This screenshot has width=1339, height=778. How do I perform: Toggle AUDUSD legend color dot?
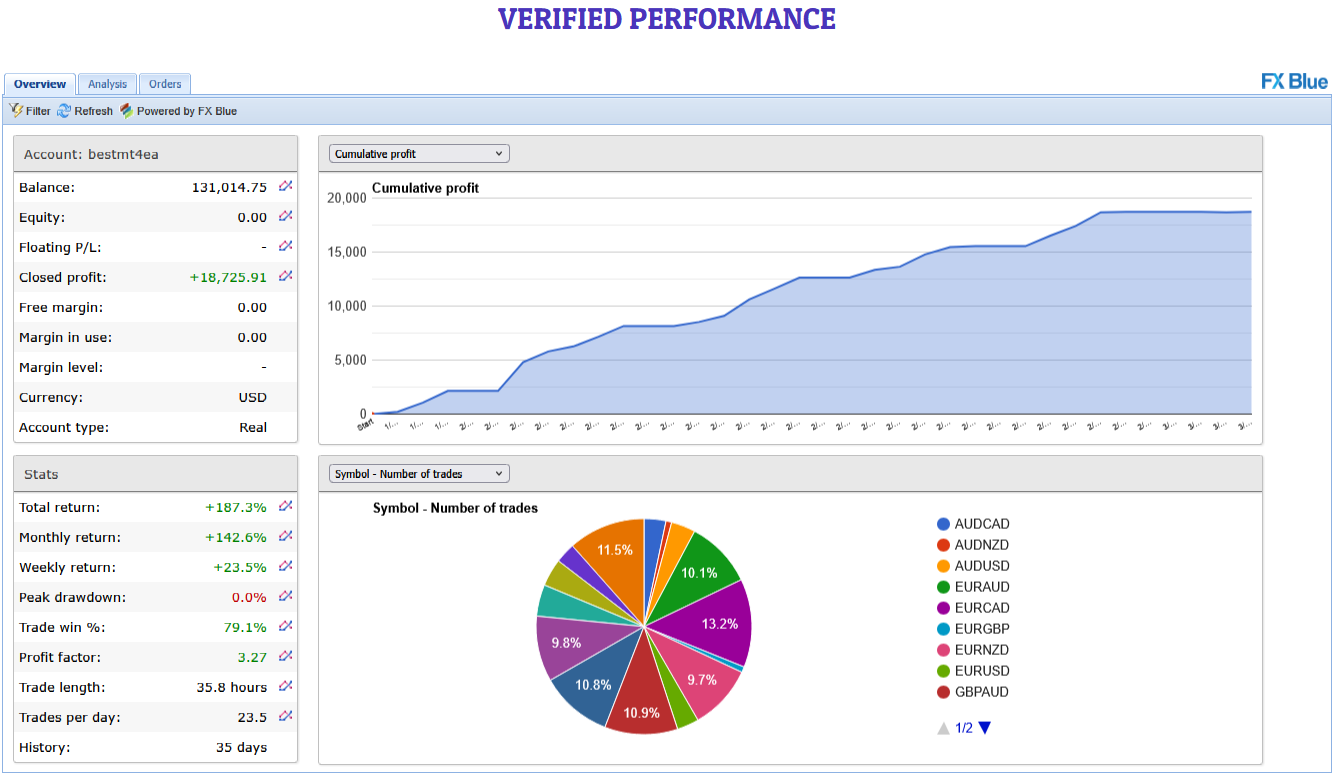click(943, 566)
